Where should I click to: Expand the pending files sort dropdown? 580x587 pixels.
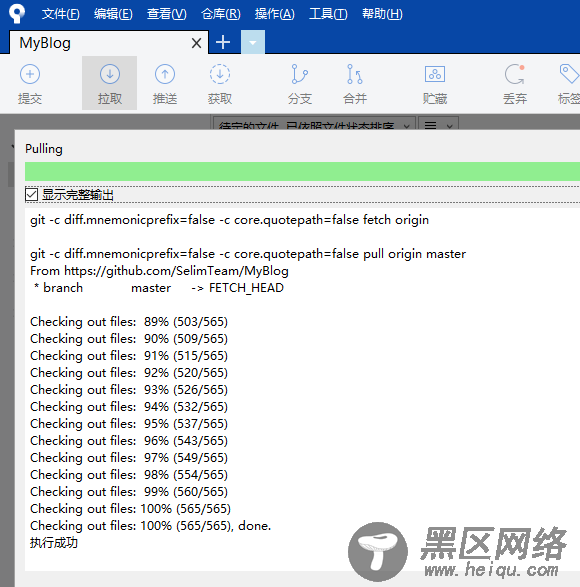coord(314,124)
